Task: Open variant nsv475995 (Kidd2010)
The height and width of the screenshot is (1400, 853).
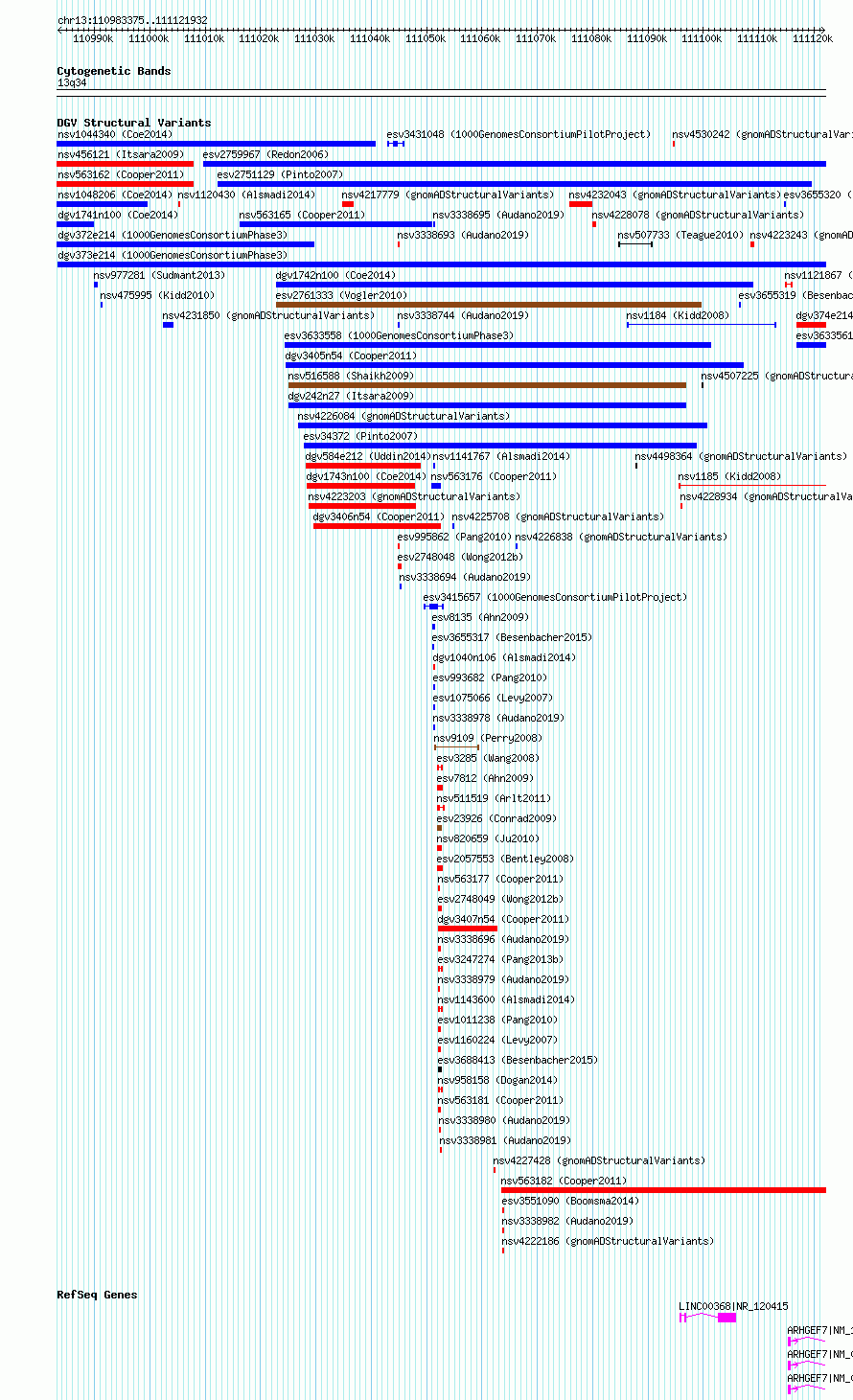Action: pyautogui.click(x=158, y=295)
